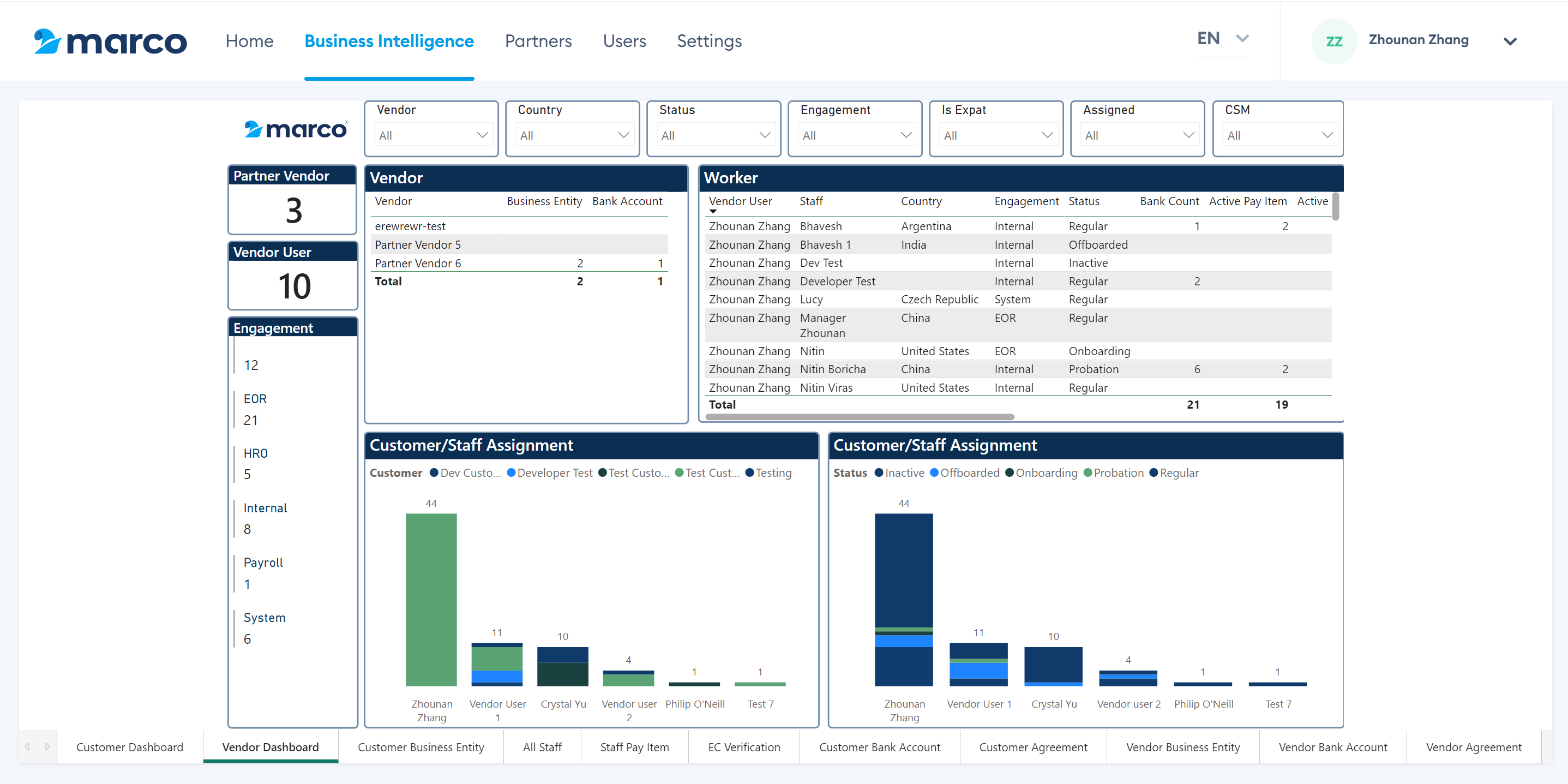
Task: Click the Offboarded status legend marker
Action: click(934, 473)
